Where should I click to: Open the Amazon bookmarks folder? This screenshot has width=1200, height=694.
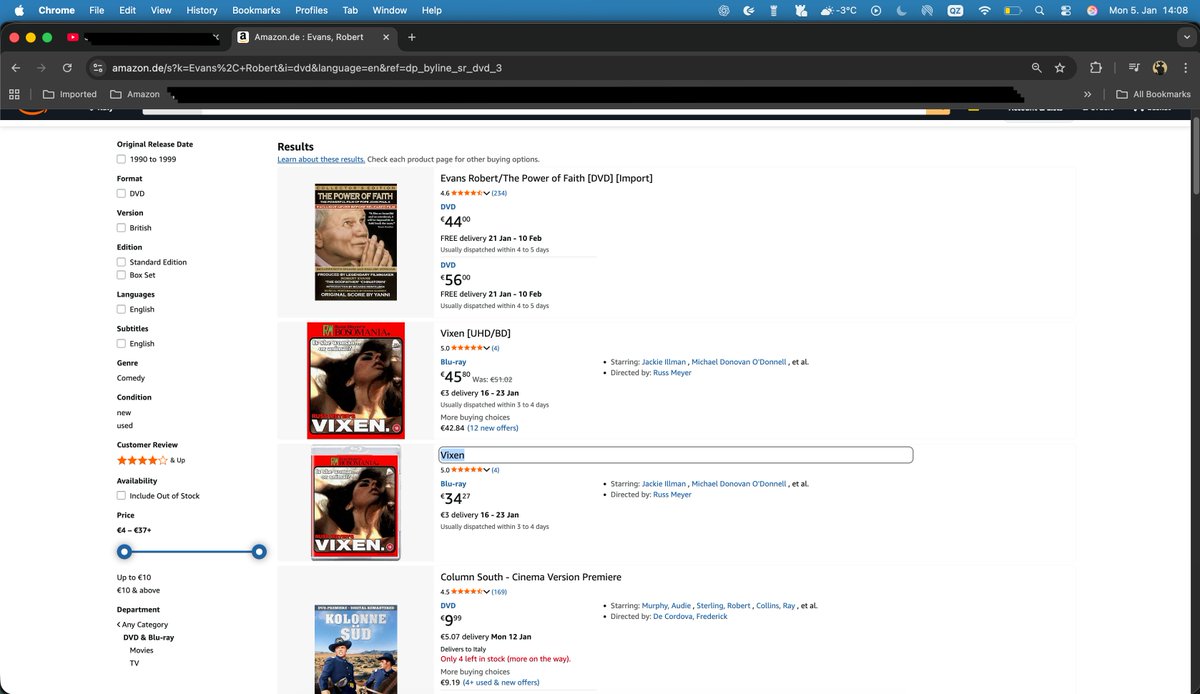coord(135,94)
